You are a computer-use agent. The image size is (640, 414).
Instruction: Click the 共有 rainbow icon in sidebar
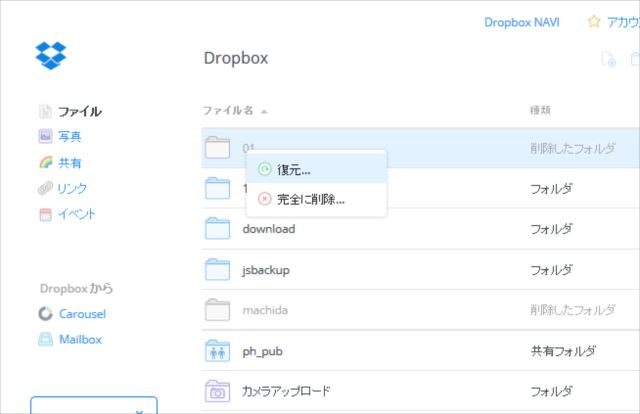pos(45,162)
